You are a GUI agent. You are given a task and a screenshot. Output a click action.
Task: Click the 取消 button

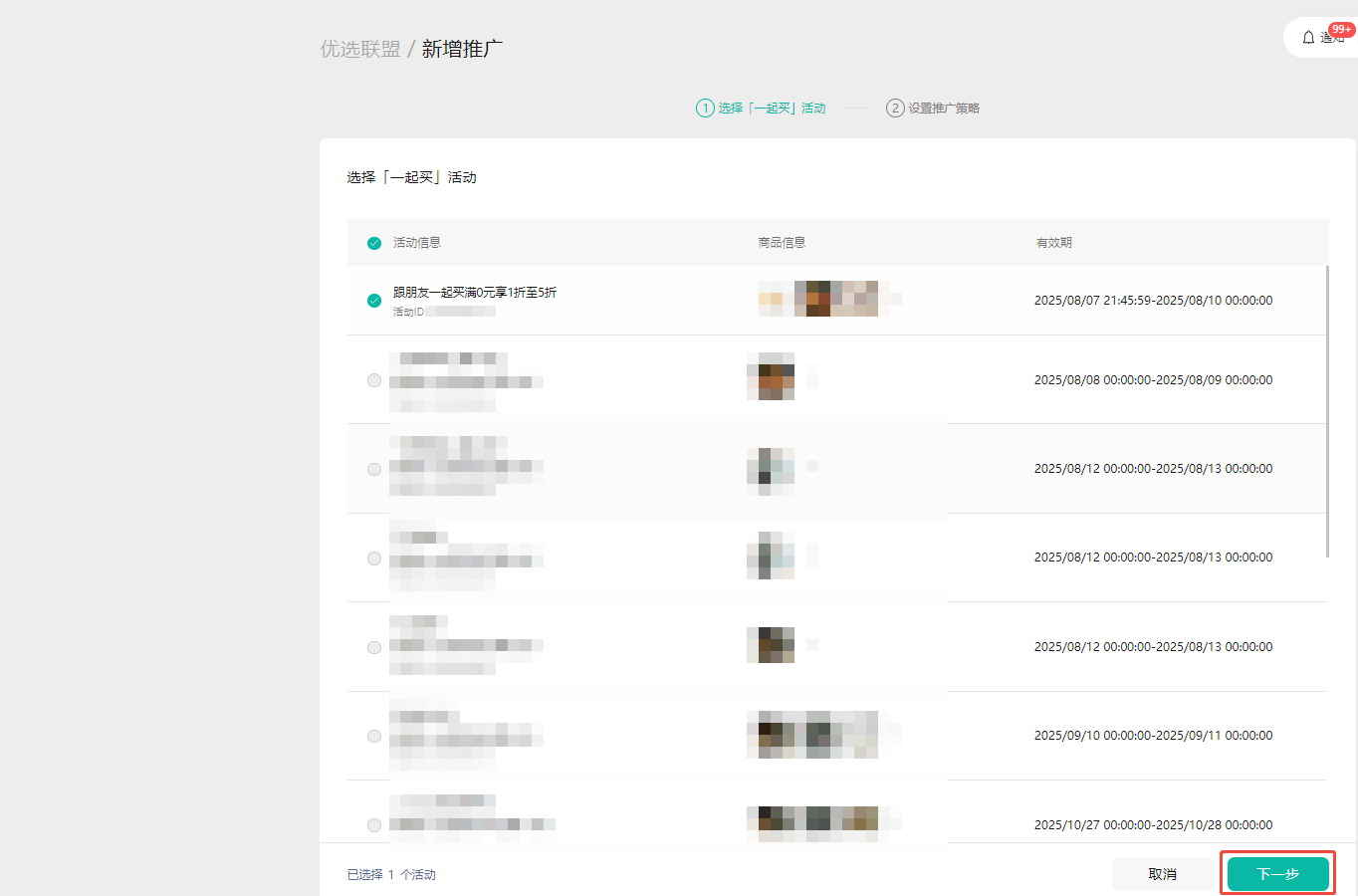pos(1162,874)
